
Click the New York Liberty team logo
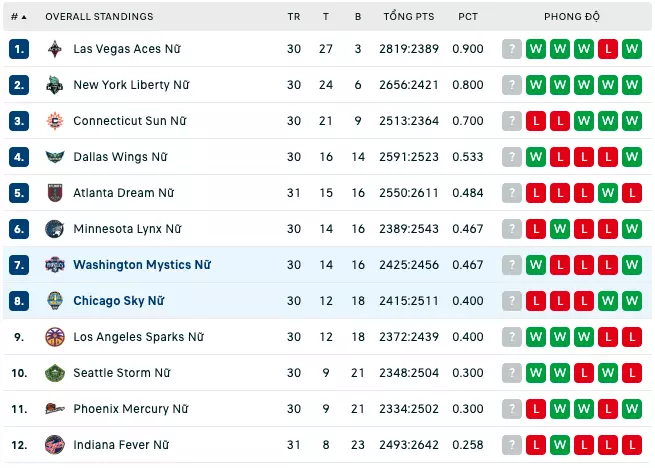point(55,85)
